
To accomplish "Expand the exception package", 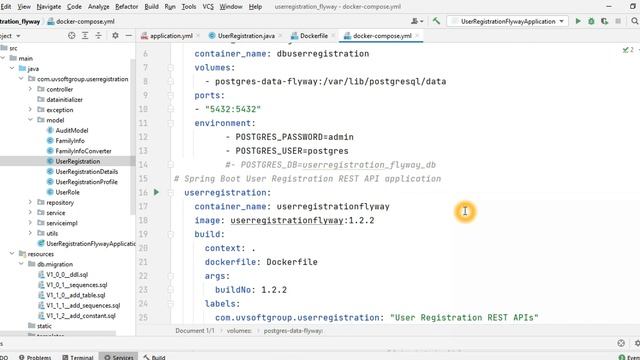I will pos(30,110).
